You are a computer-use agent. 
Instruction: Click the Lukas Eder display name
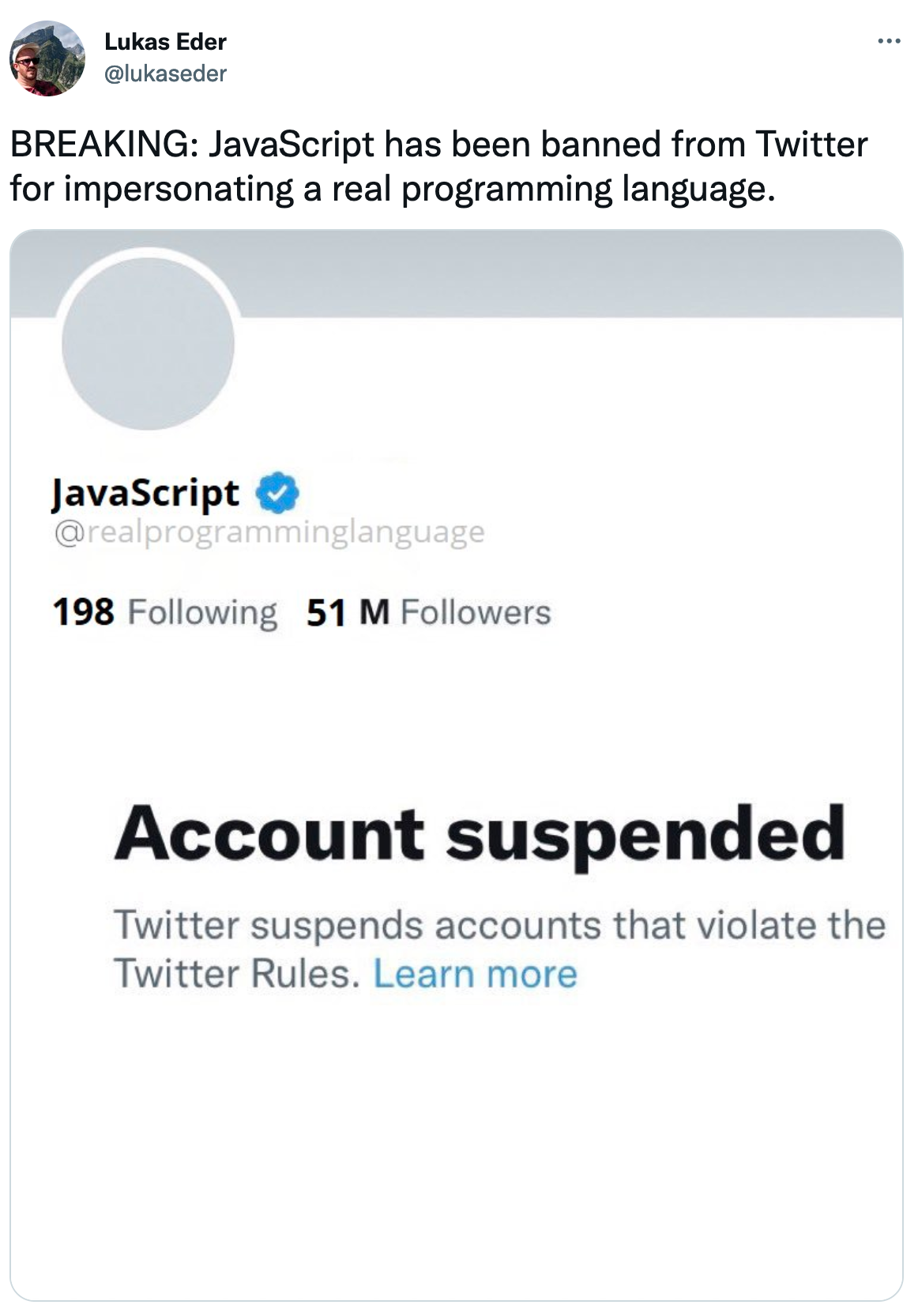(x=165, y=41)
